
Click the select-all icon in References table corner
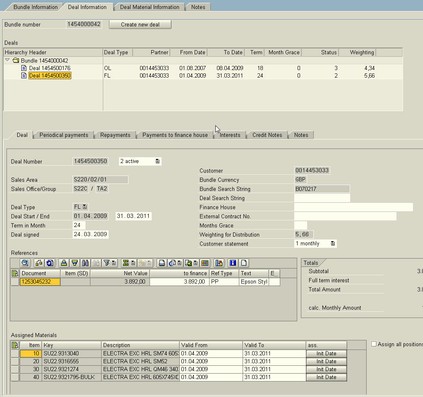(x=14, y=273)
